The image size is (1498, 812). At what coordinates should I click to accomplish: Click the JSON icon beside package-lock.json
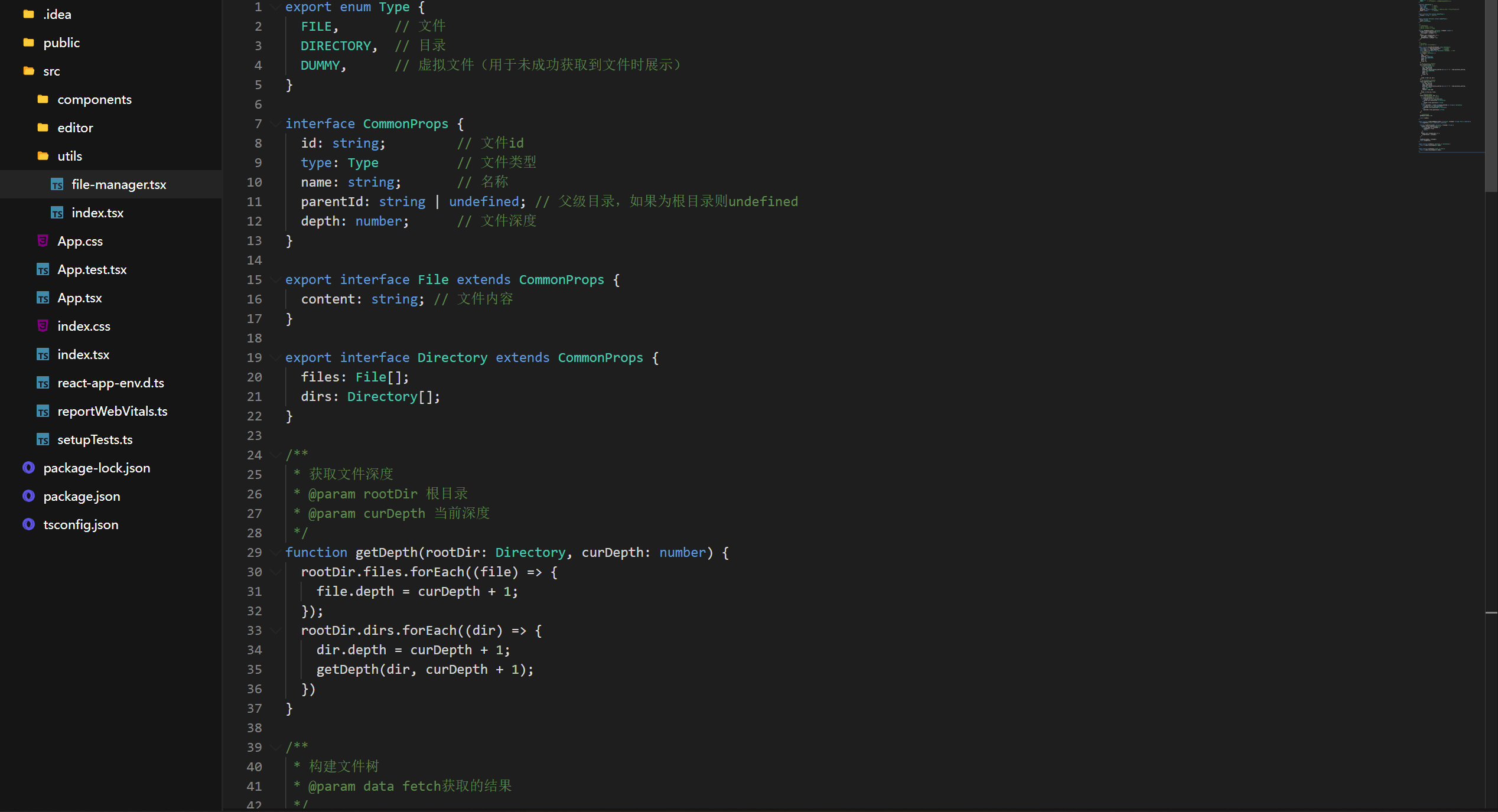coord(28,468)
